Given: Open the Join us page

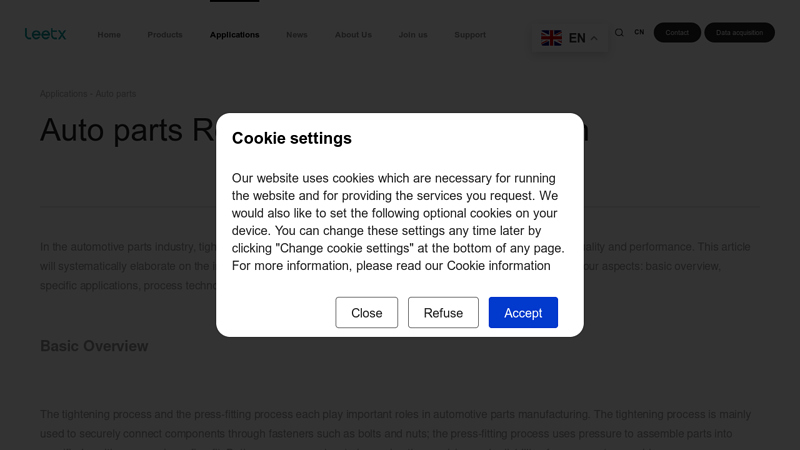Looking at the screenshot, I should [x=413, y=35].
